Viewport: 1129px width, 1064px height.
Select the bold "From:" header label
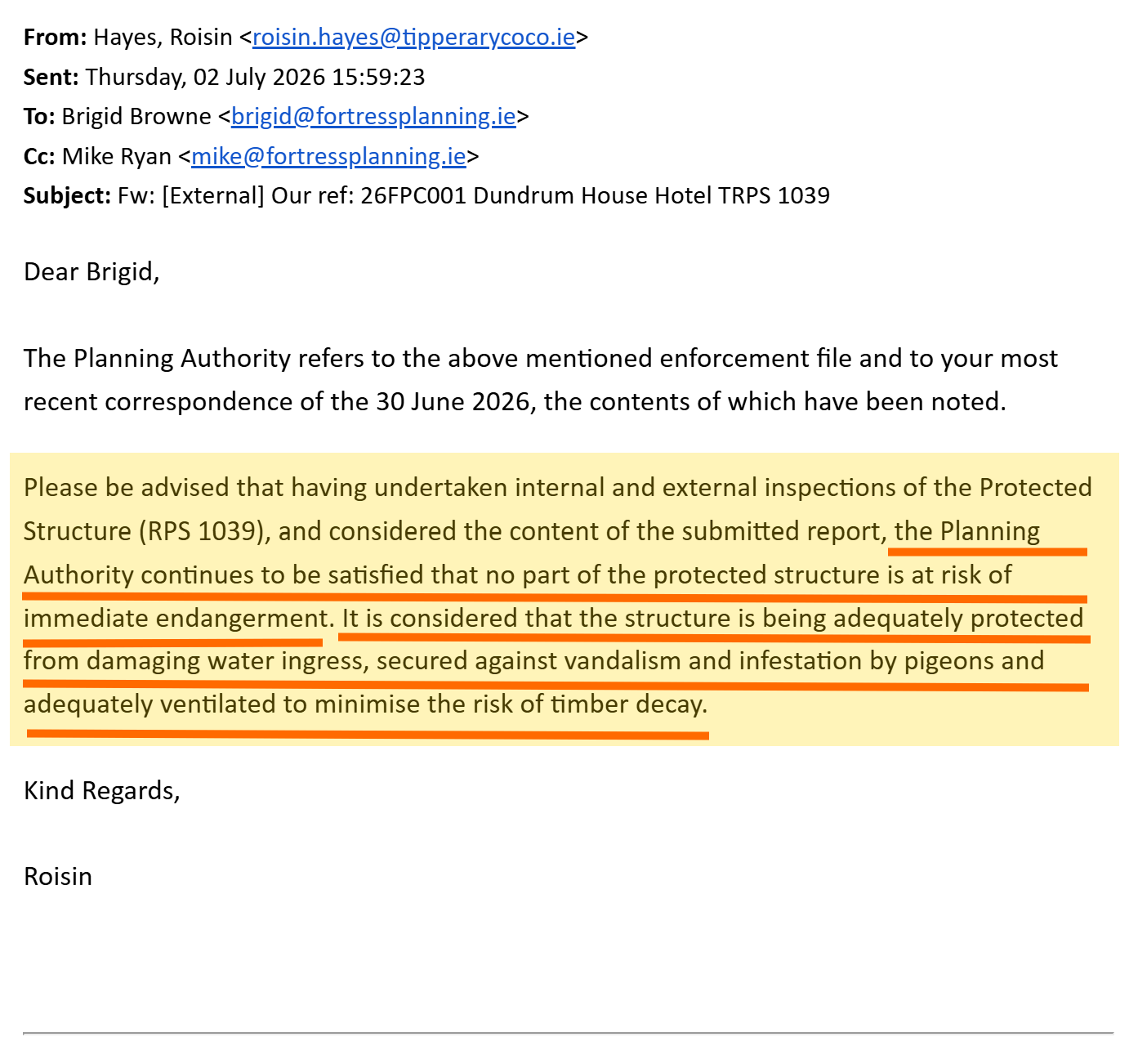click(x=55, y=38)
